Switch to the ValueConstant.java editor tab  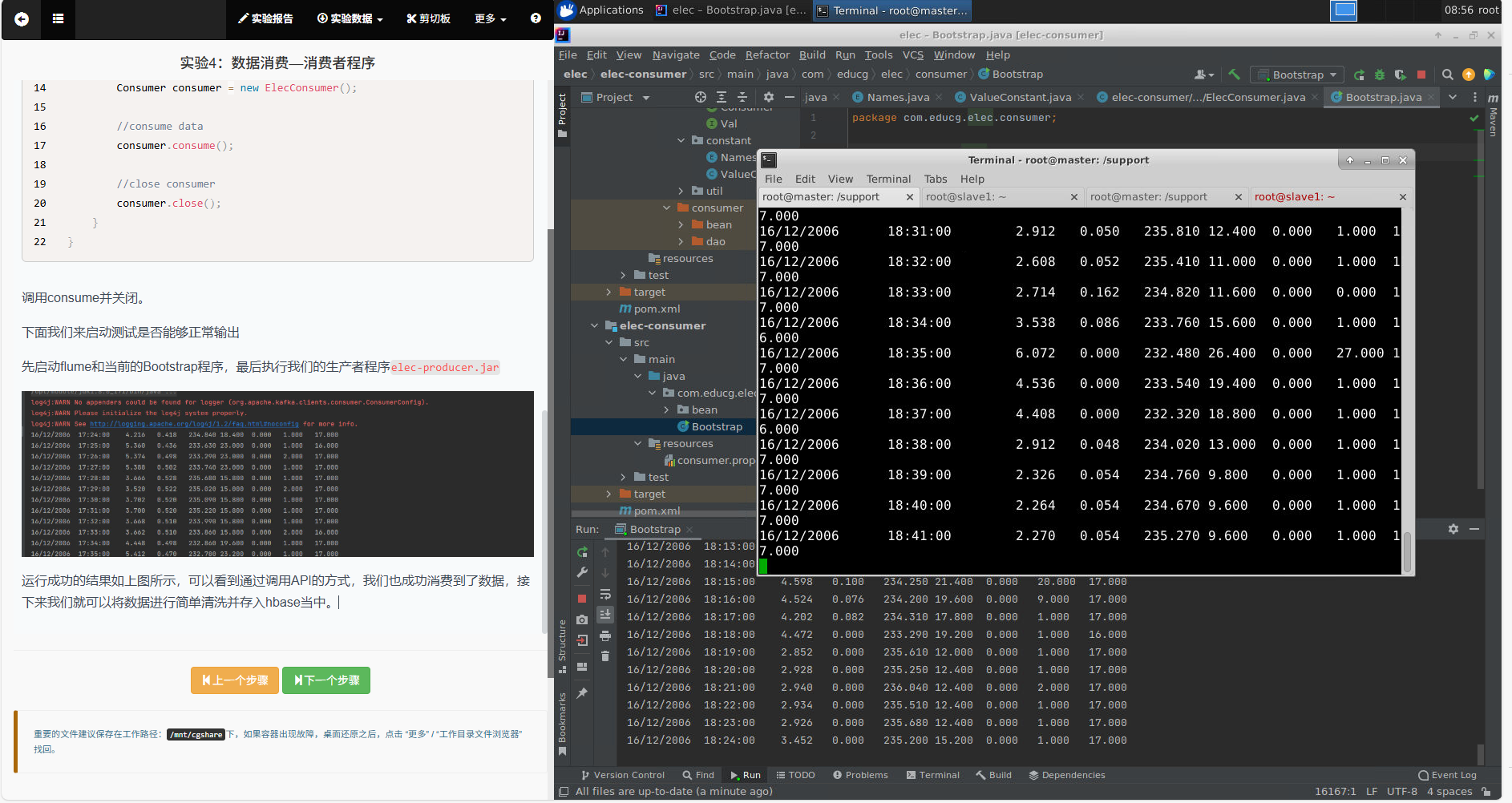pos(1020,97)
